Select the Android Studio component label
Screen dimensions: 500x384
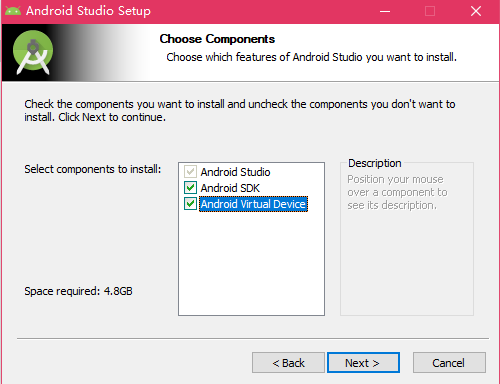(x=235, y=172)
